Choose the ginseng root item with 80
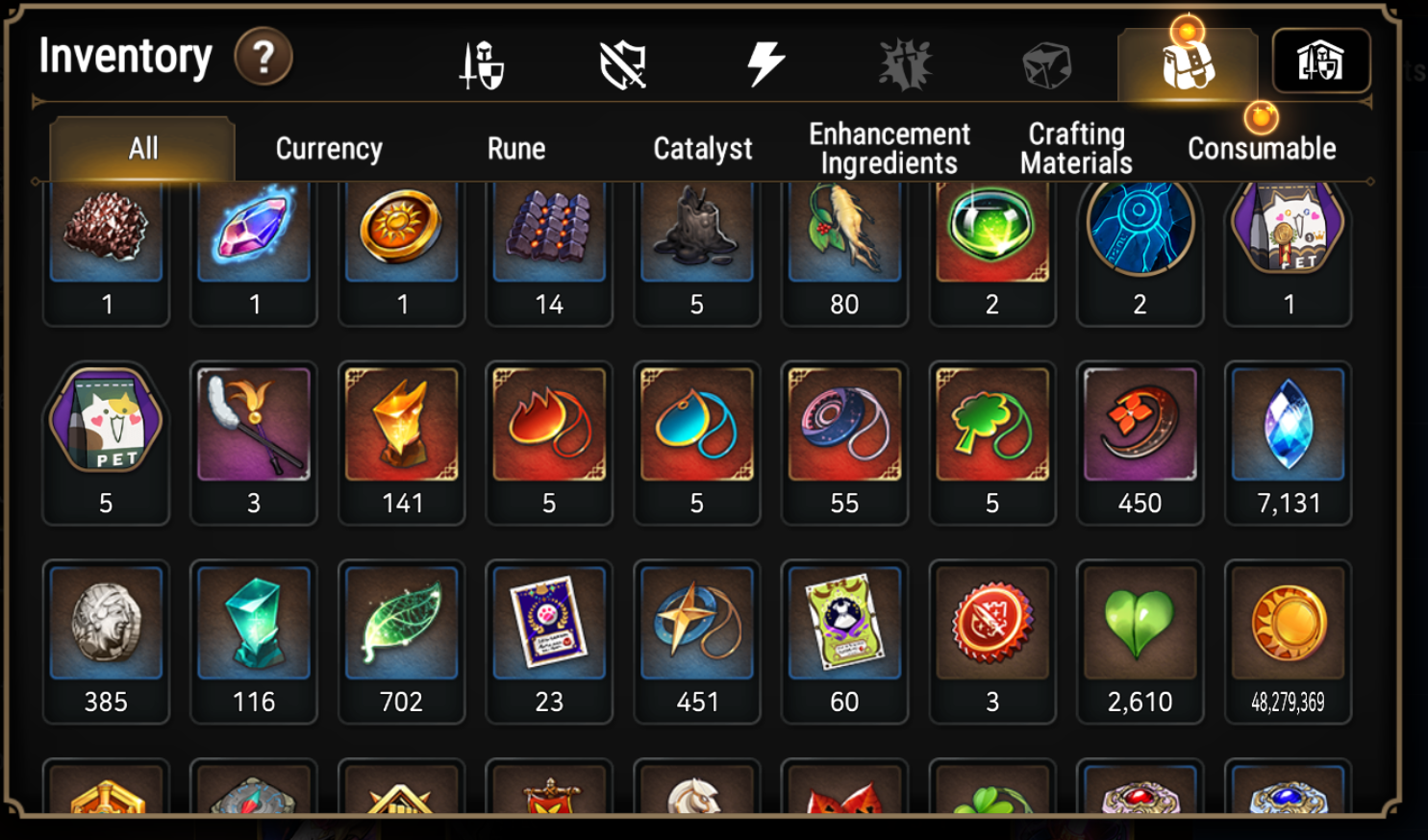 pos(844,252)
